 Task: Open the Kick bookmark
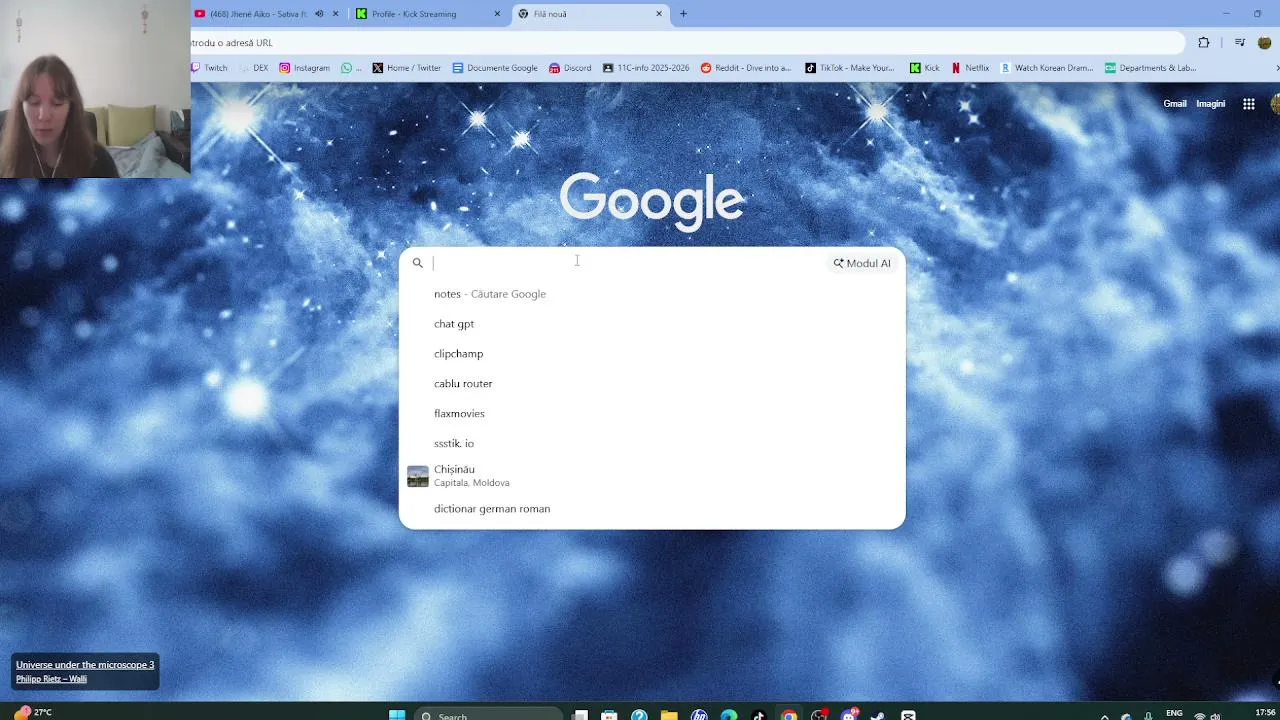(924, 68)
